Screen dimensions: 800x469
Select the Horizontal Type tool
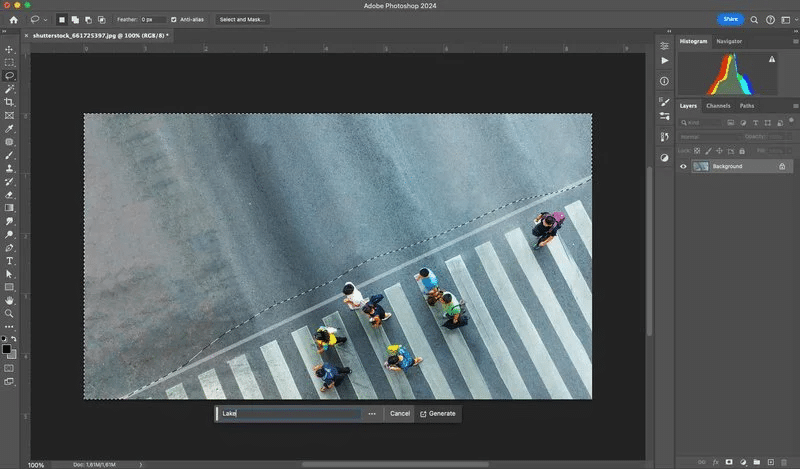pyautogui.click(x=10, y=260)
